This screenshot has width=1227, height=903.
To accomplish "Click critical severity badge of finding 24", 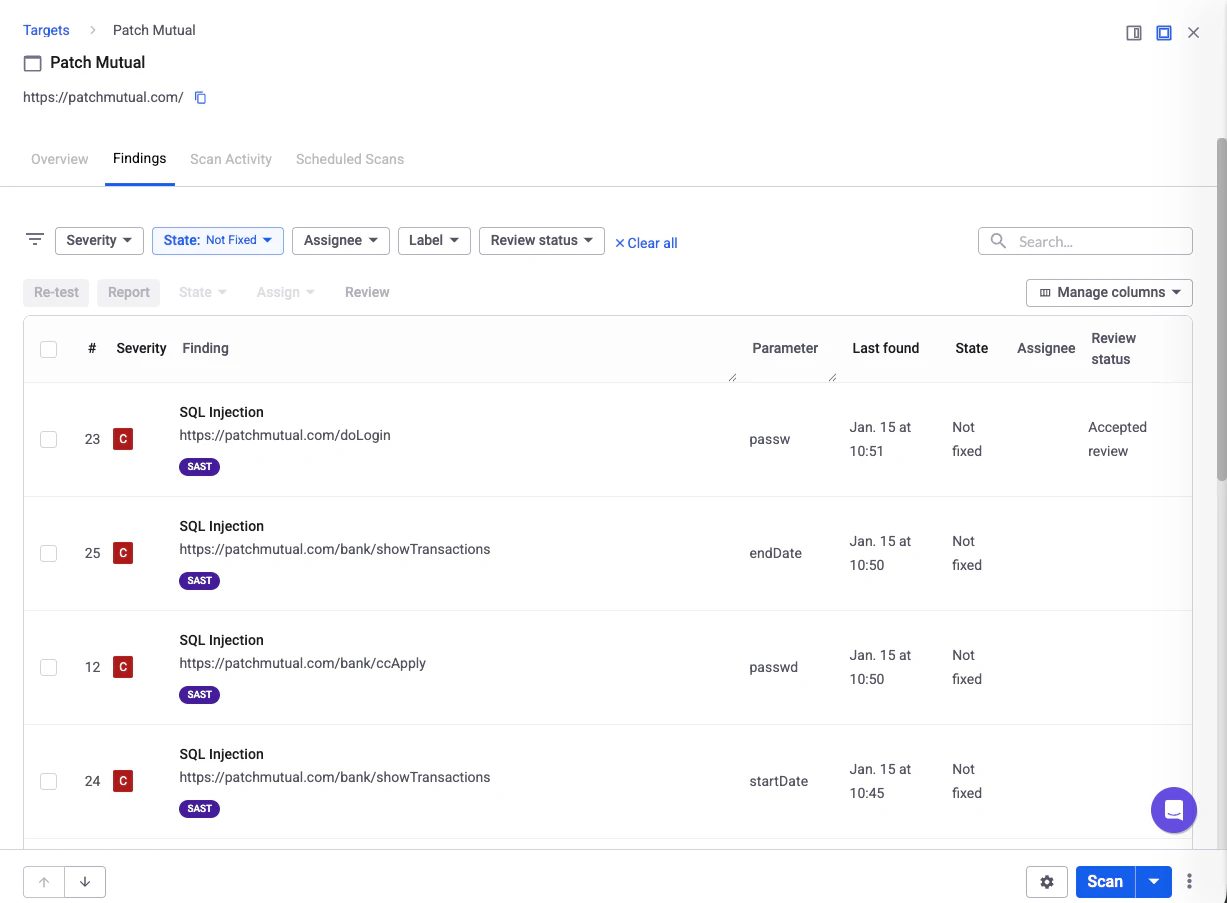I will (123, 781).
